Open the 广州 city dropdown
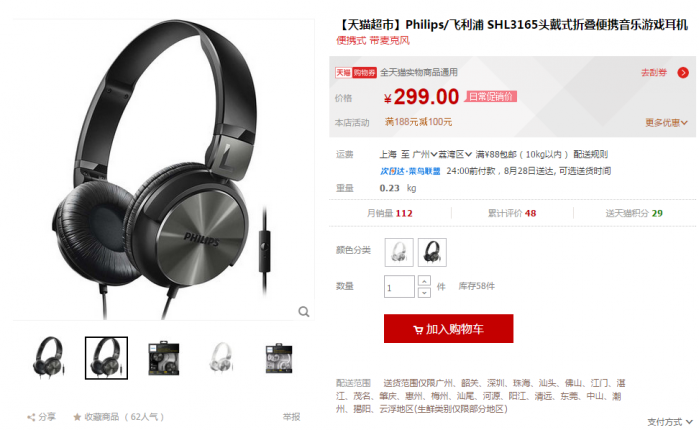Screen dimensions: 699x430 (x=424, y=154)
